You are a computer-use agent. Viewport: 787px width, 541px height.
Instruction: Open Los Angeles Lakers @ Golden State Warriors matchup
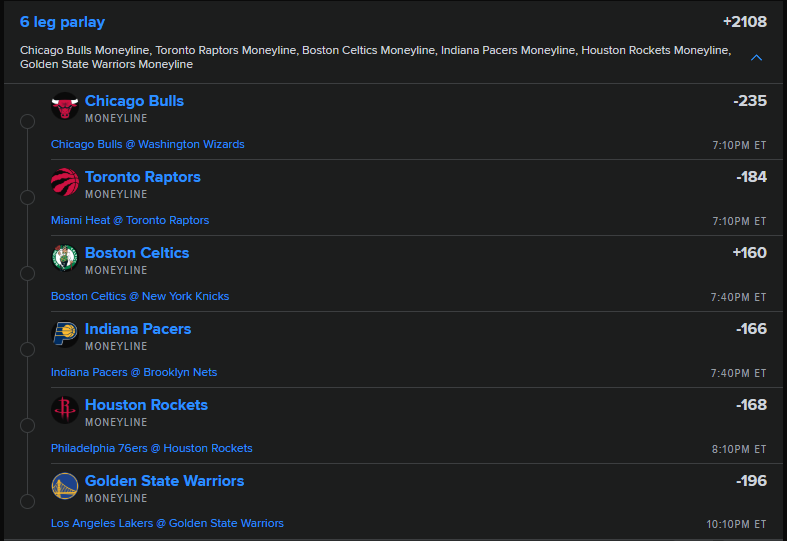(167, 523)
